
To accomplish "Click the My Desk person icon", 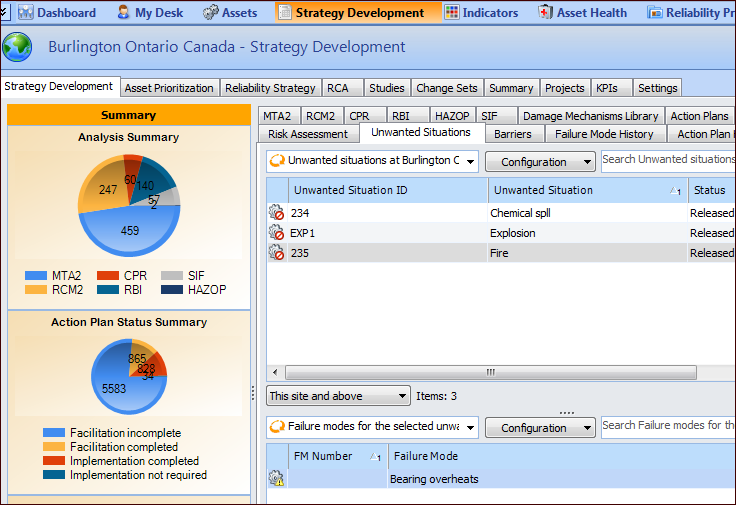I will point(123,13).
